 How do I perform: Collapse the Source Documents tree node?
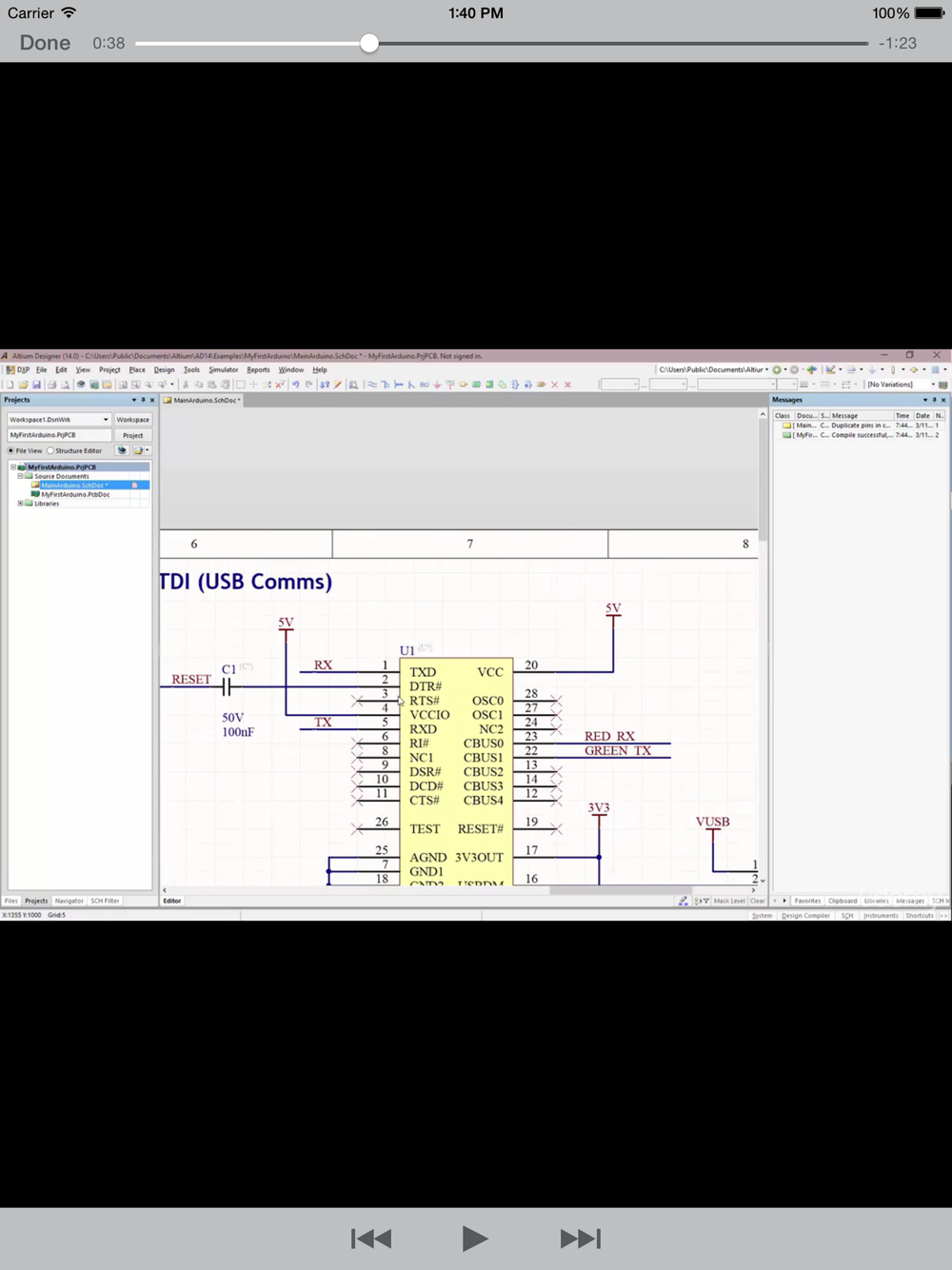click(20, 476)
